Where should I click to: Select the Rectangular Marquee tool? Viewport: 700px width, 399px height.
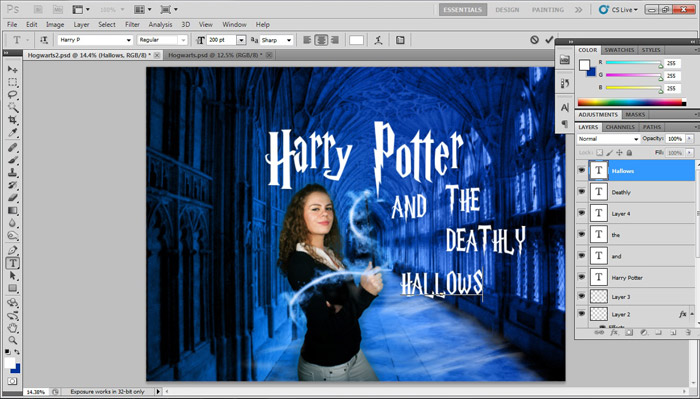[12, 82]
